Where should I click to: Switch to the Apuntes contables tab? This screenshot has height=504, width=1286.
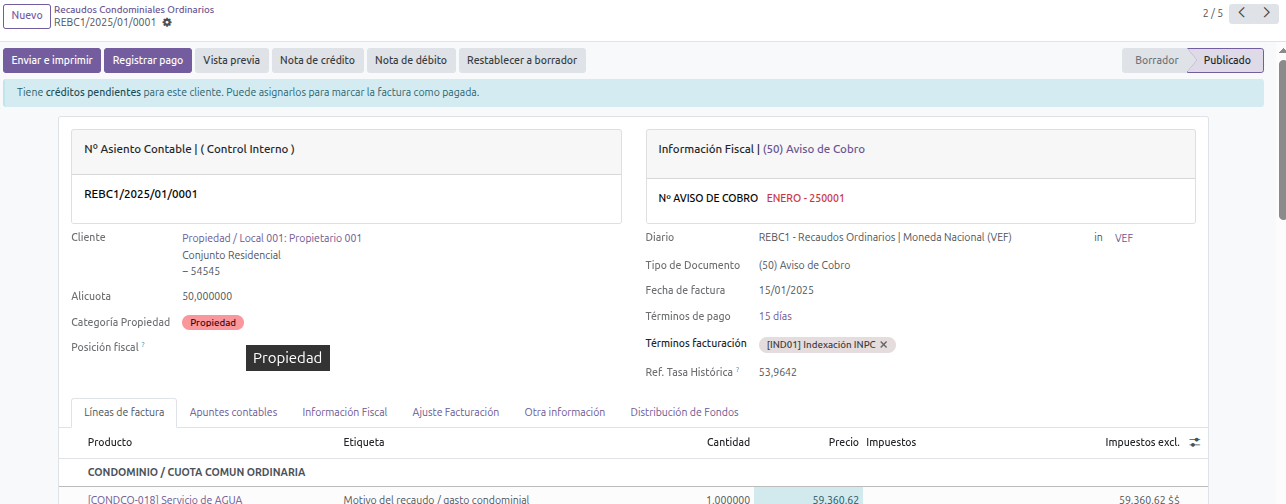point(233,412)
